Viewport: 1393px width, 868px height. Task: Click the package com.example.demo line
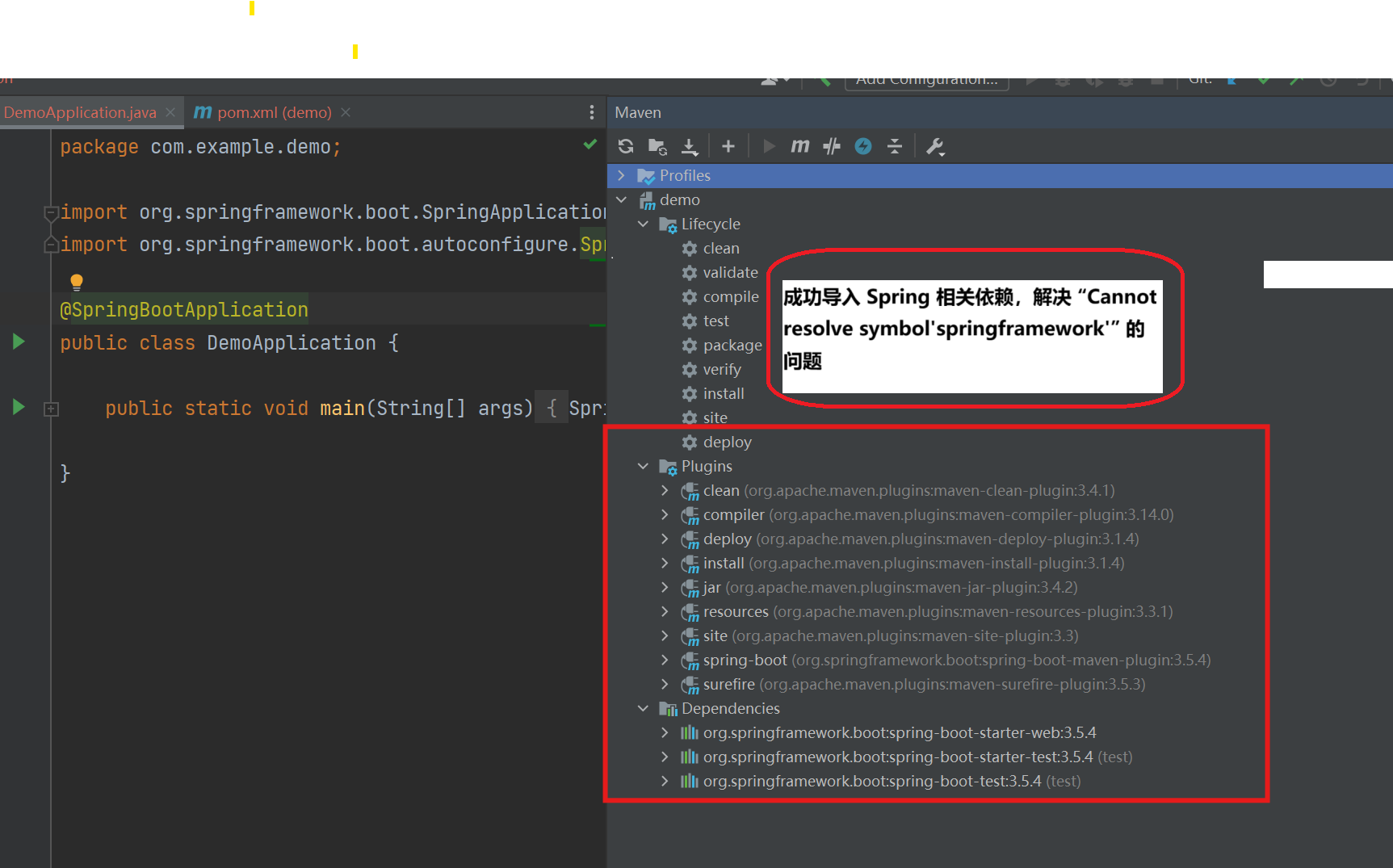pyautogui.click(x=200, y=146)
